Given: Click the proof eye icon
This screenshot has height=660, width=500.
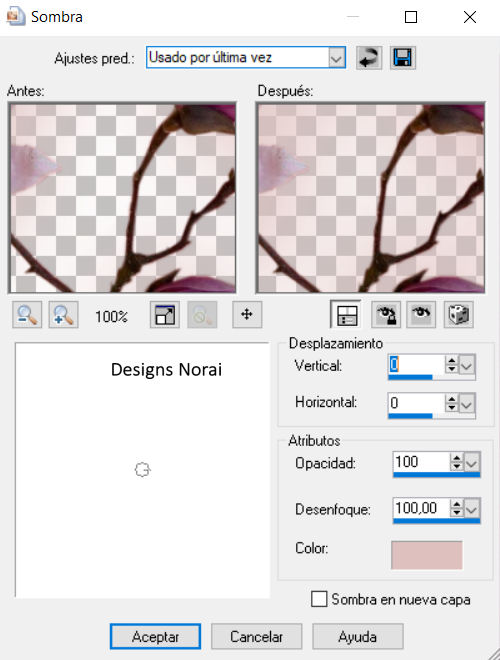Looking at the screenshot, I should (421, 314).
